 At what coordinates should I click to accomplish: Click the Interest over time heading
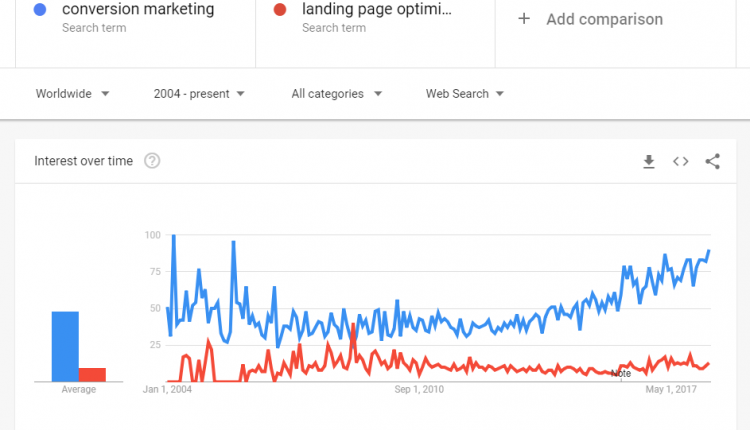[x=83, y=161]
